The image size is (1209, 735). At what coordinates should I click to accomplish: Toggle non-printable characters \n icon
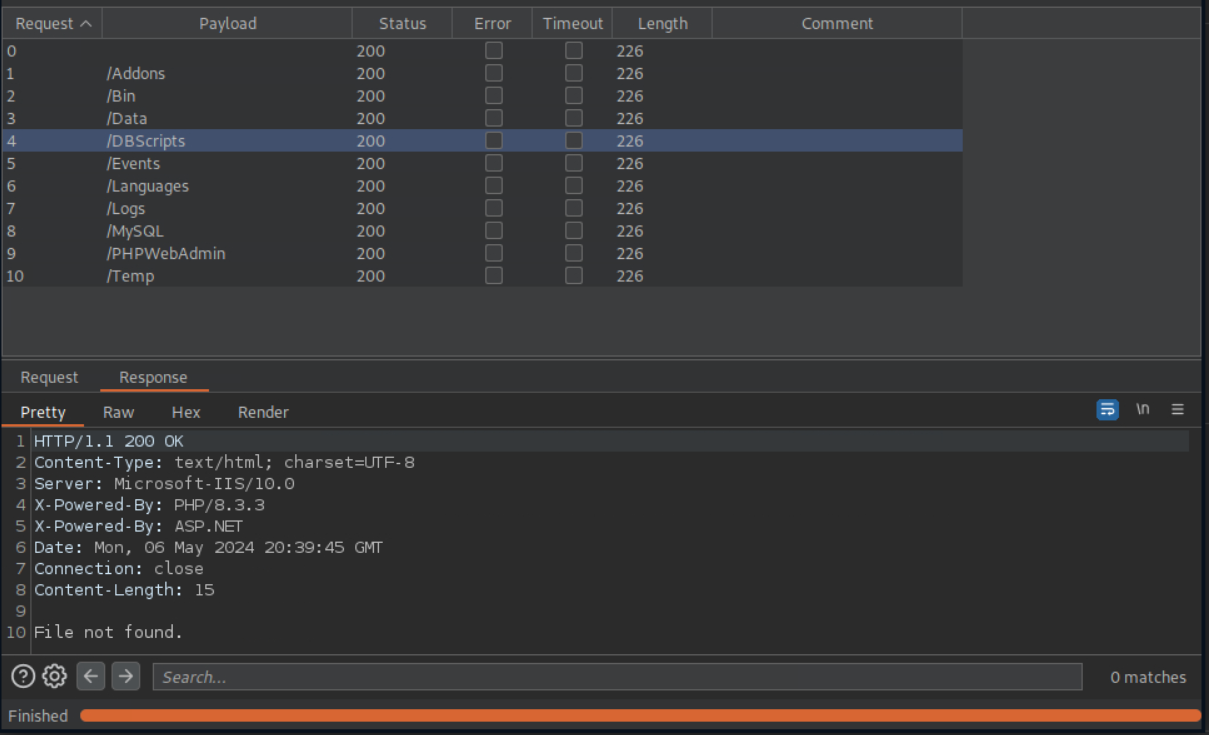coord(1142,410)
